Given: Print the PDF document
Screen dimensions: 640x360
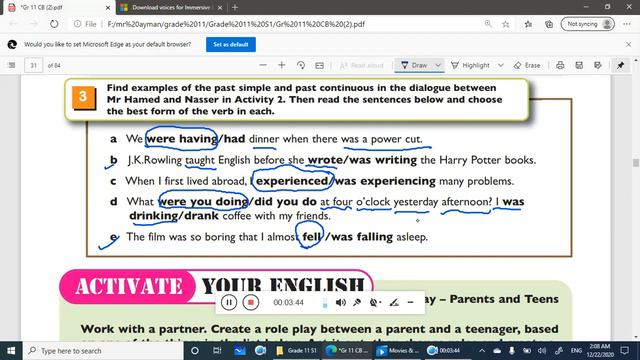Looking at the screenshot, I should click(560, 65).
